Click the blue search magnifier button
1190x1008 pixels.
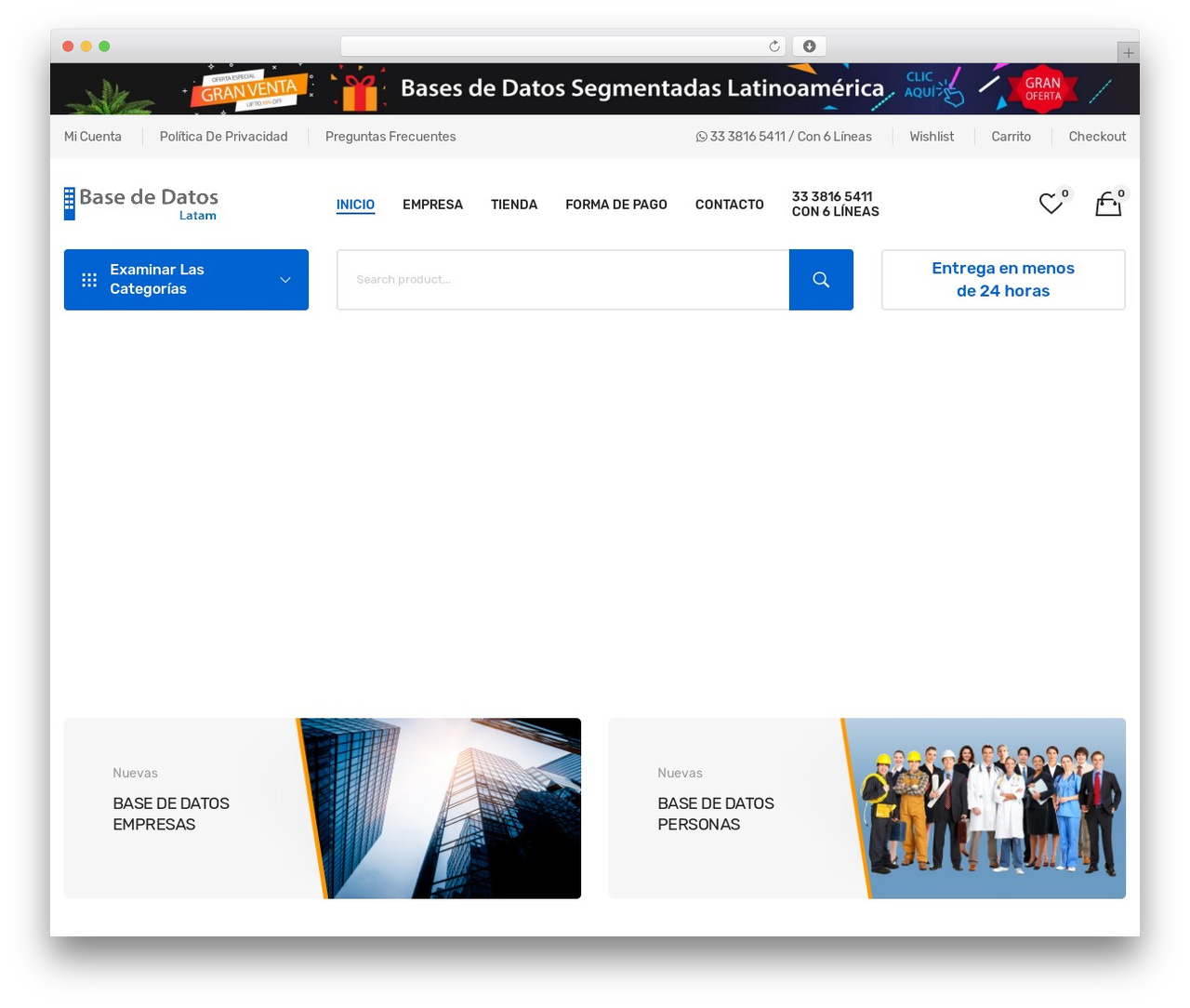[x=821, y=280]
